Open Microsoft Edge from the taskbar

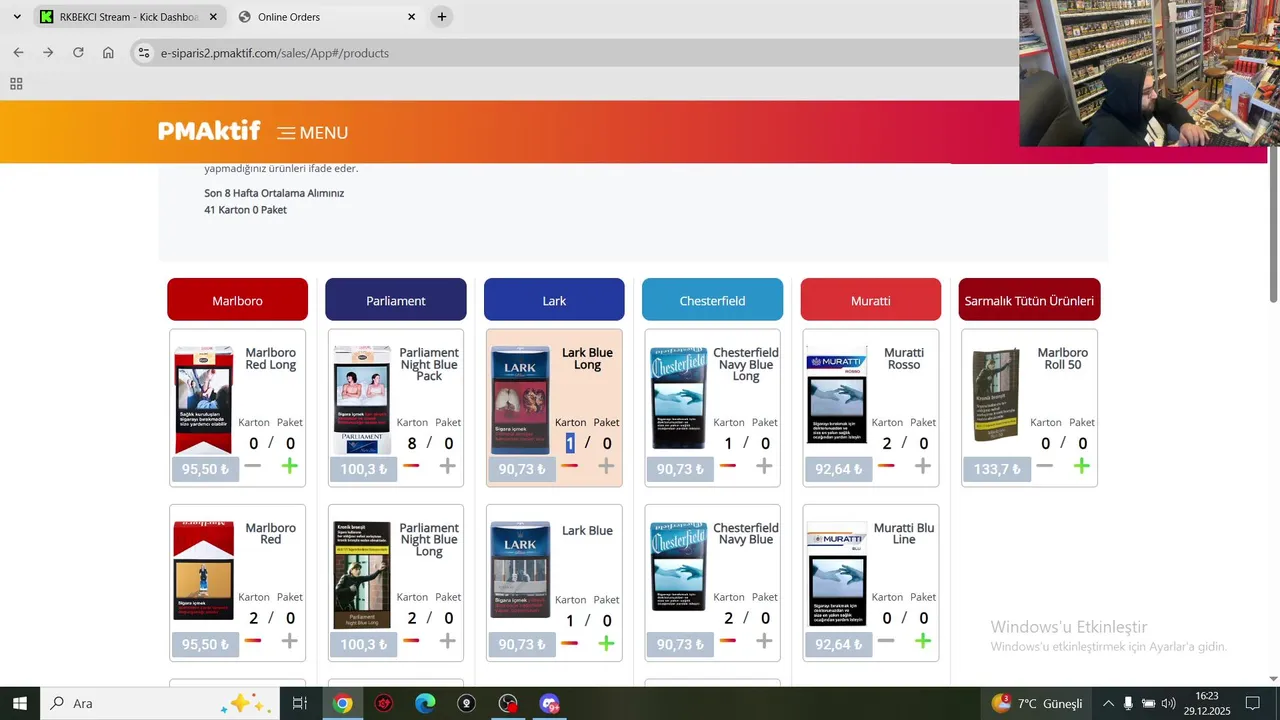coord(425,703)
